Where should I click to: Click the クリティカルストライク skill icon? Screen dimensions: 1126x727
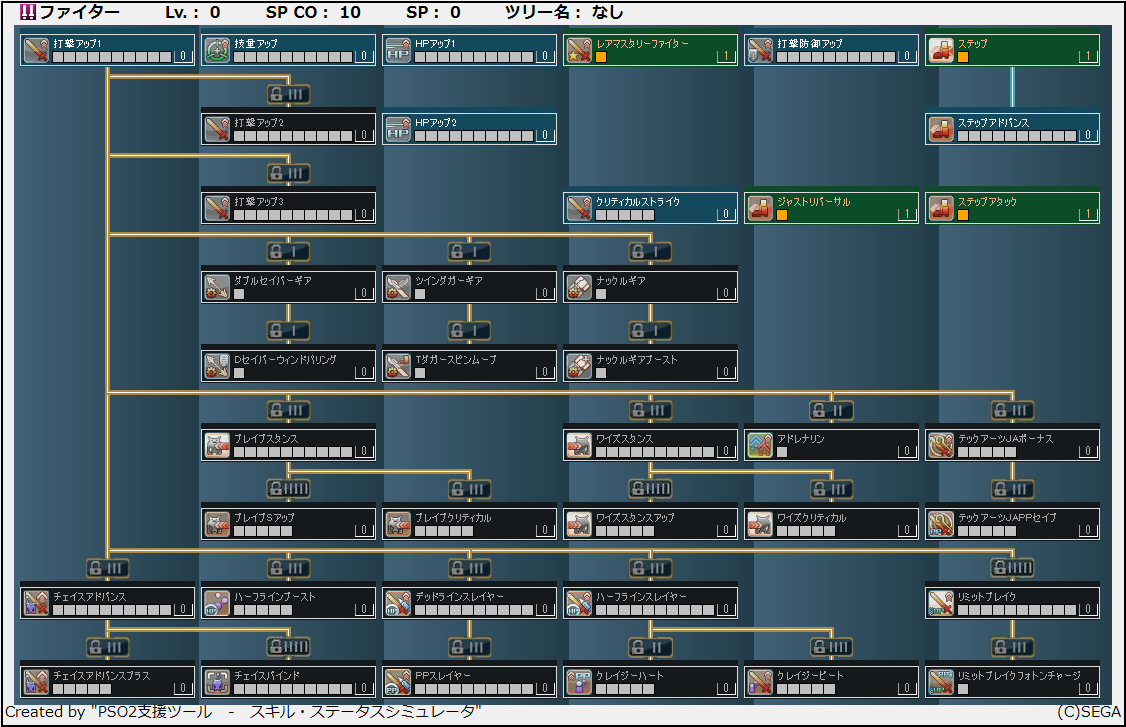(579, 208)
